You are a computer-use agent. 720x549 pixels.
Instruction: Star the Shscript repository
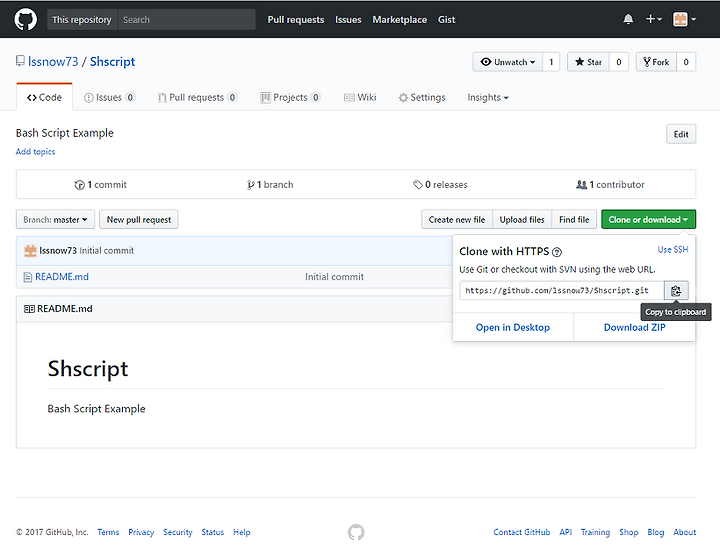tap(588, 62)
